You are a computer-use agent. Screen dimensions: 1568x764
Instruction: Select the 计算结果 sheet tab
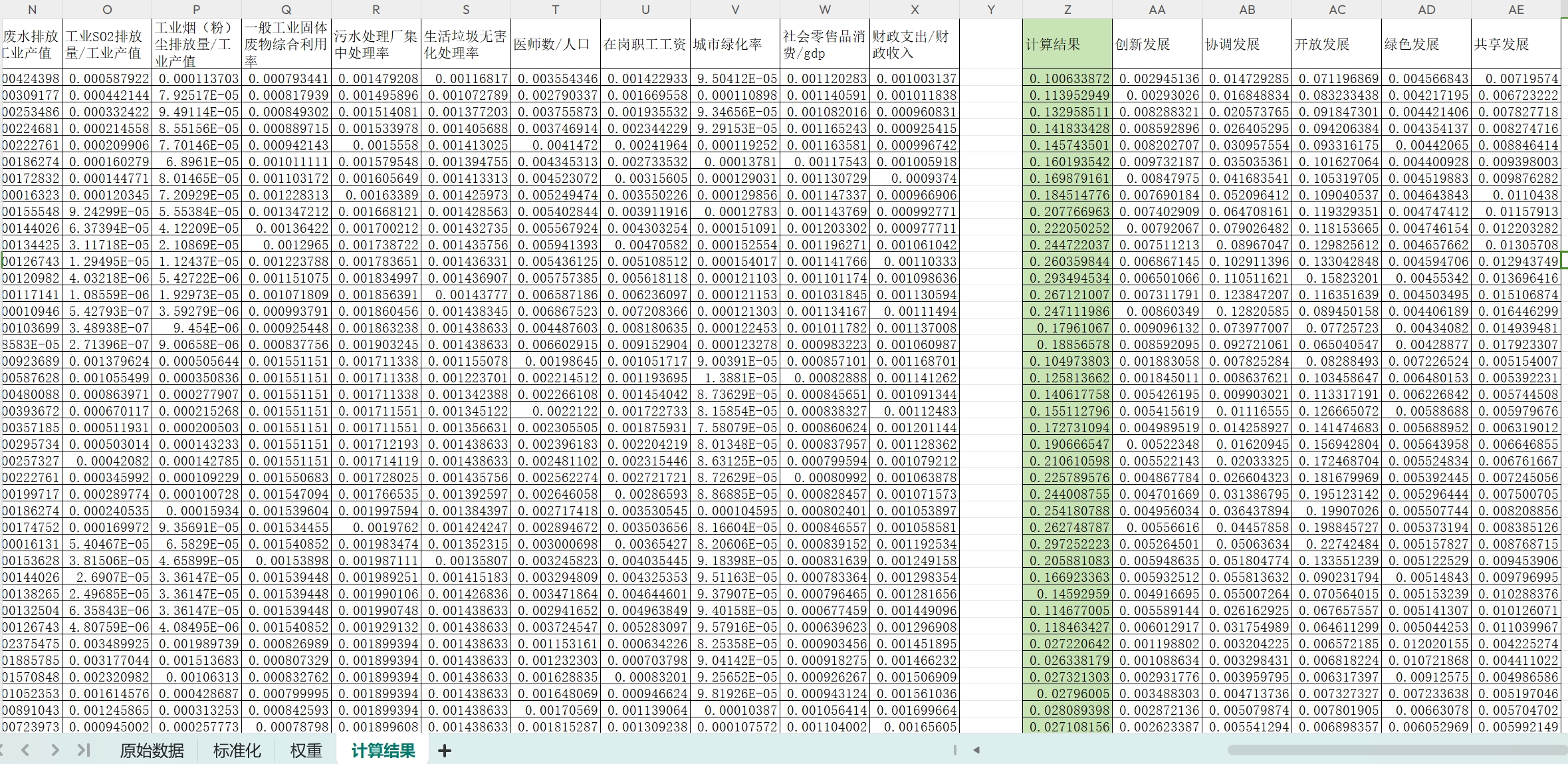[x=384, y=751]
